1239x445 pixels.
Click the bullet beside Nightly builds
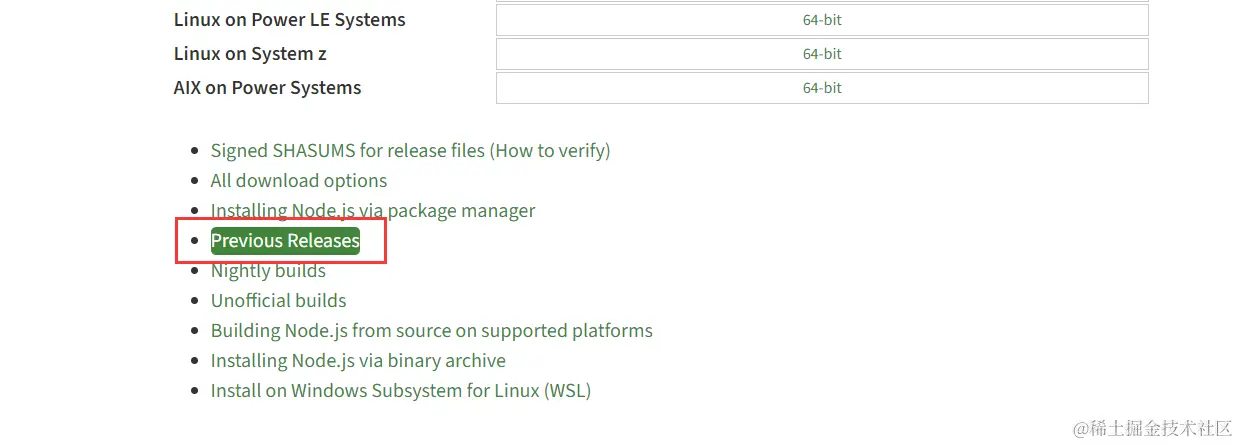point(195,271)
